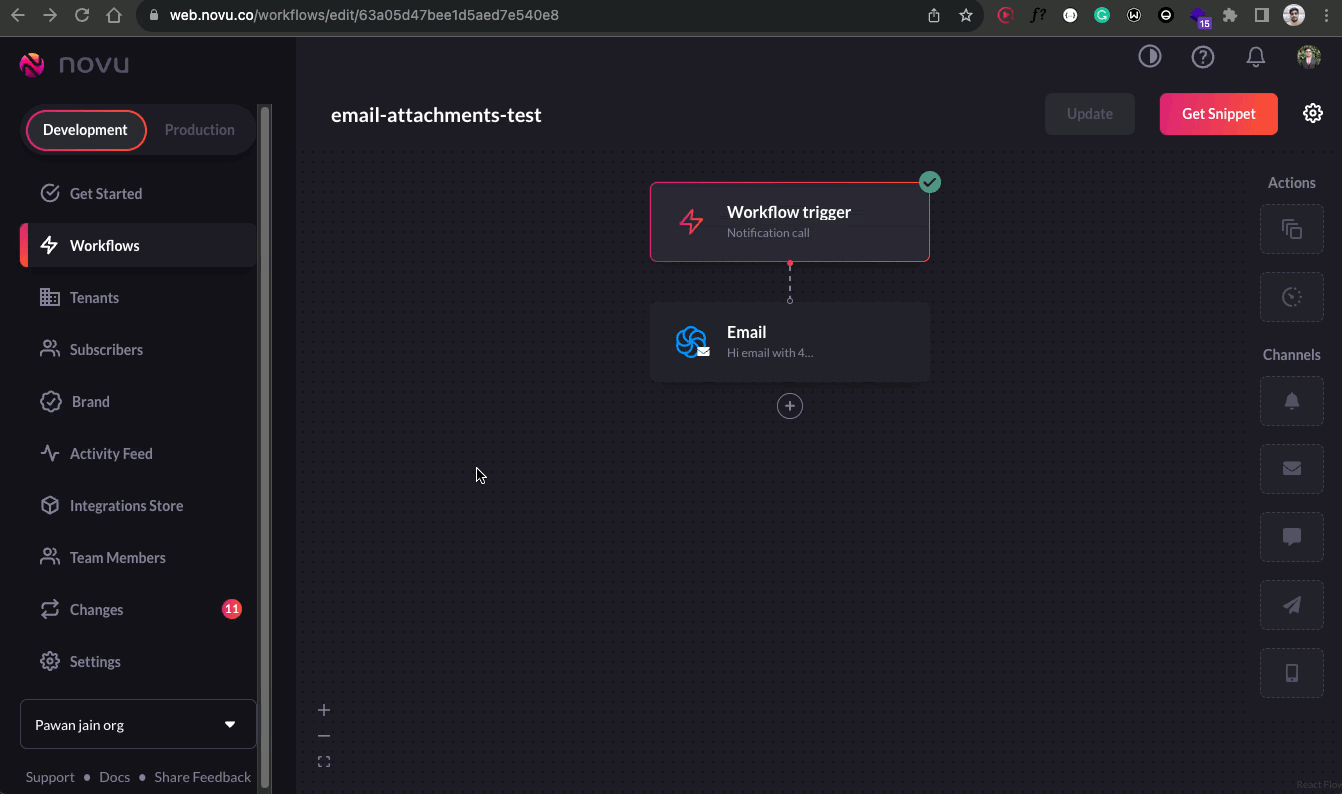Viewport: 1342px width, 794px height.
Task: Open Team Members page
Action: [138, 557]
